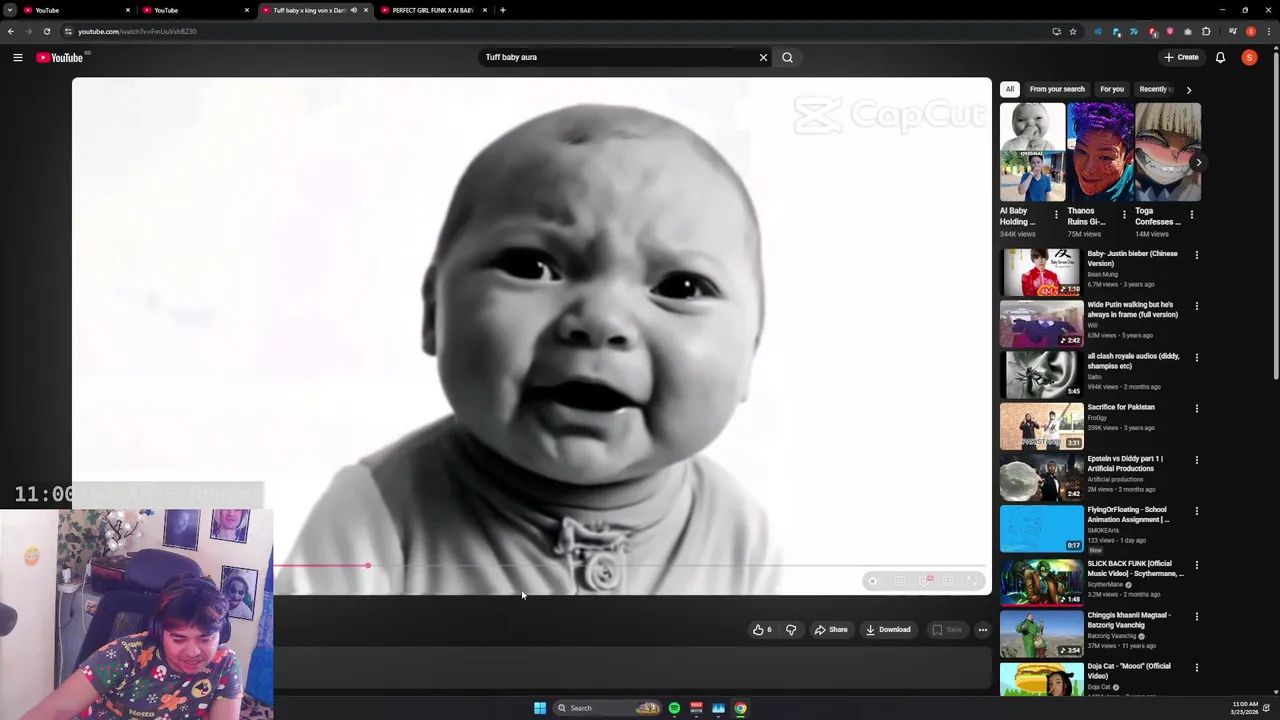
Task: Open options for 'Wide Putin walking' video
Action: coord(1196,306)
